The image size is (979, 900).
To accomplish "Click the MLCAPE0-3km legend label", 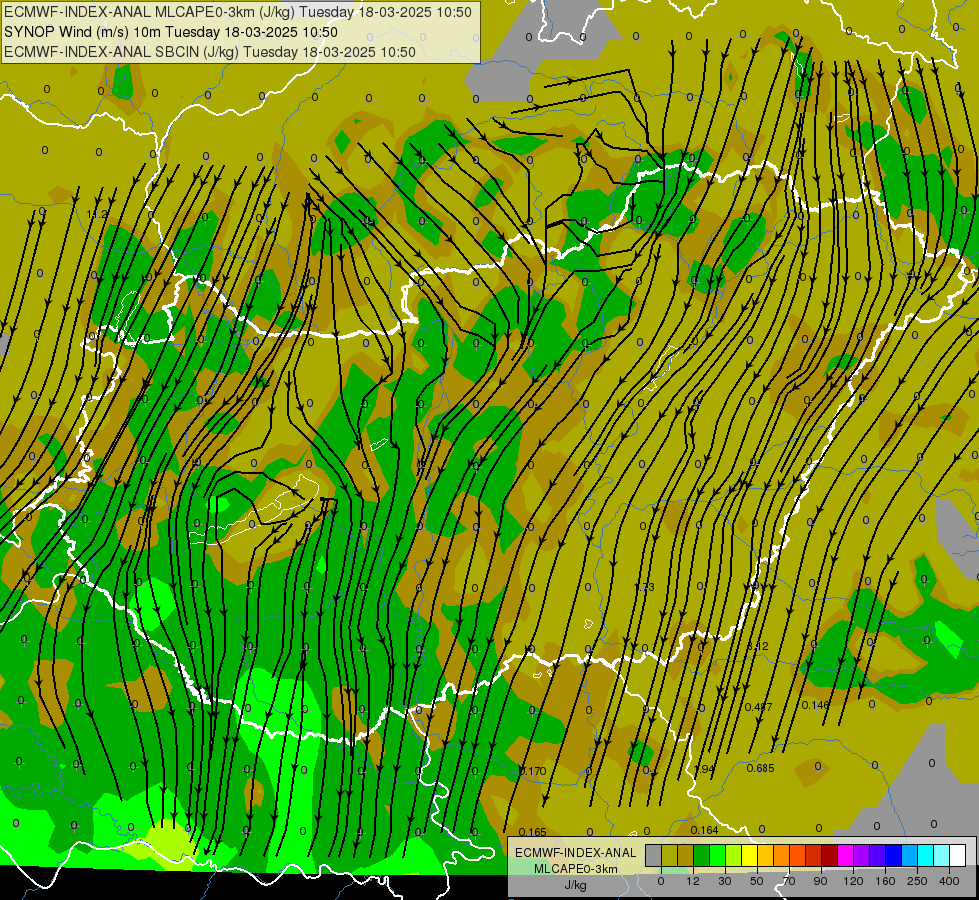I will (x=575, y=869).
